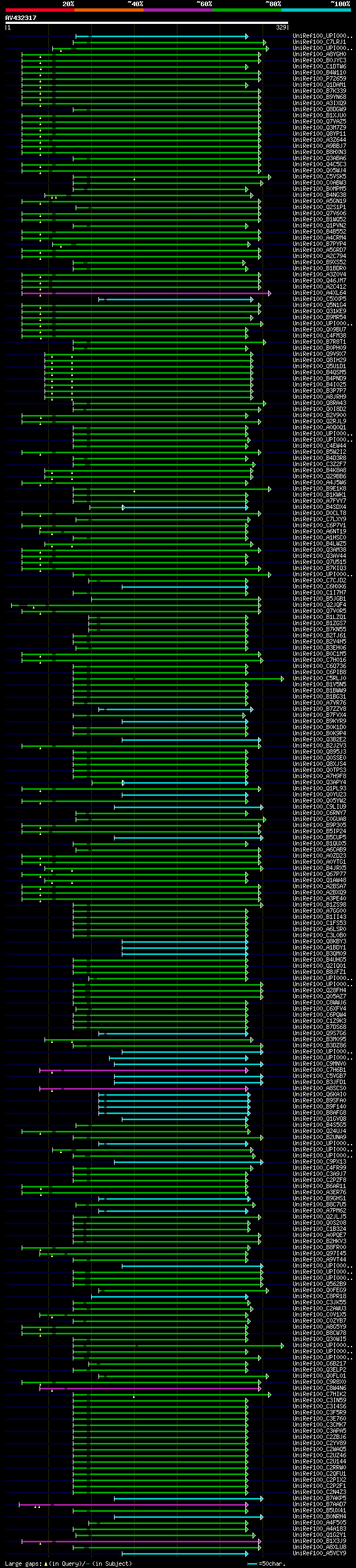Screen dimensions: 356x1568
Task: Select hit label UniRef100_Q1PVN2
Action: [x=319, y=226]
